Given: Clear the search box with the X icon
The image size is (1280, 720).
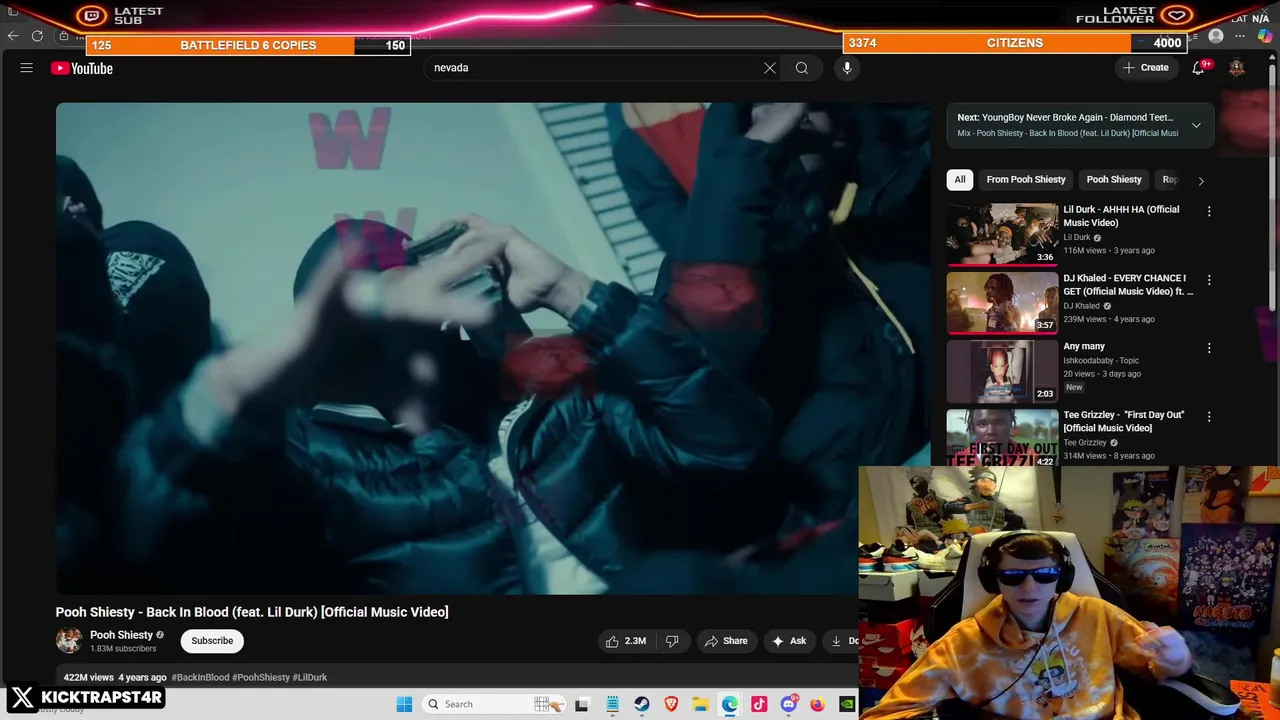Looking at the screenshot, I should tap(770, 68).
